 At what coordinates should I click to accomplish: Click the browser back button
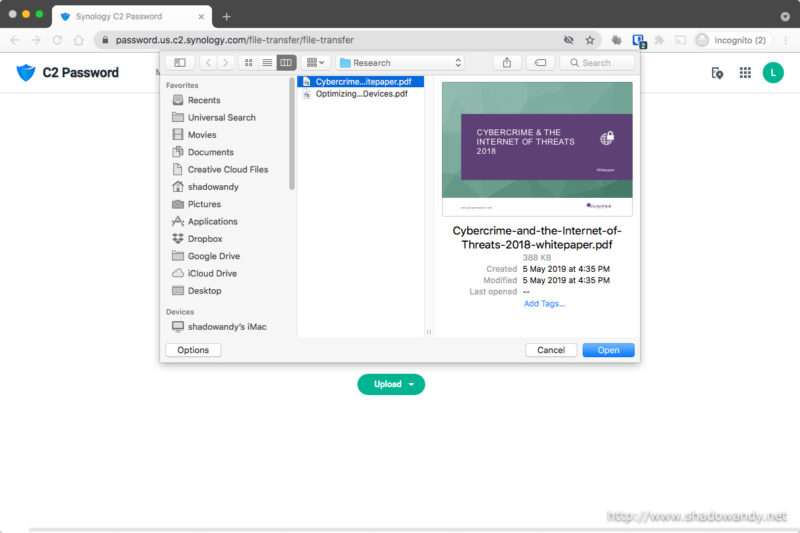click(14, 40)
